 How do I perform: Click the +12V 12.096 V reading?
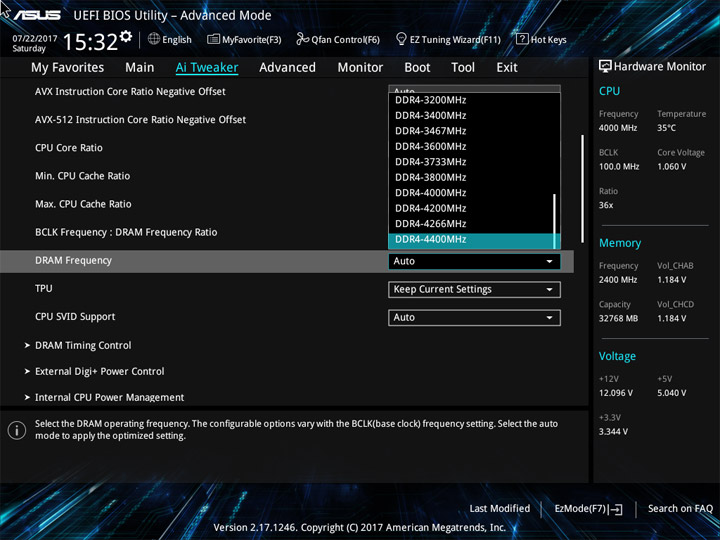click(616, 393)
